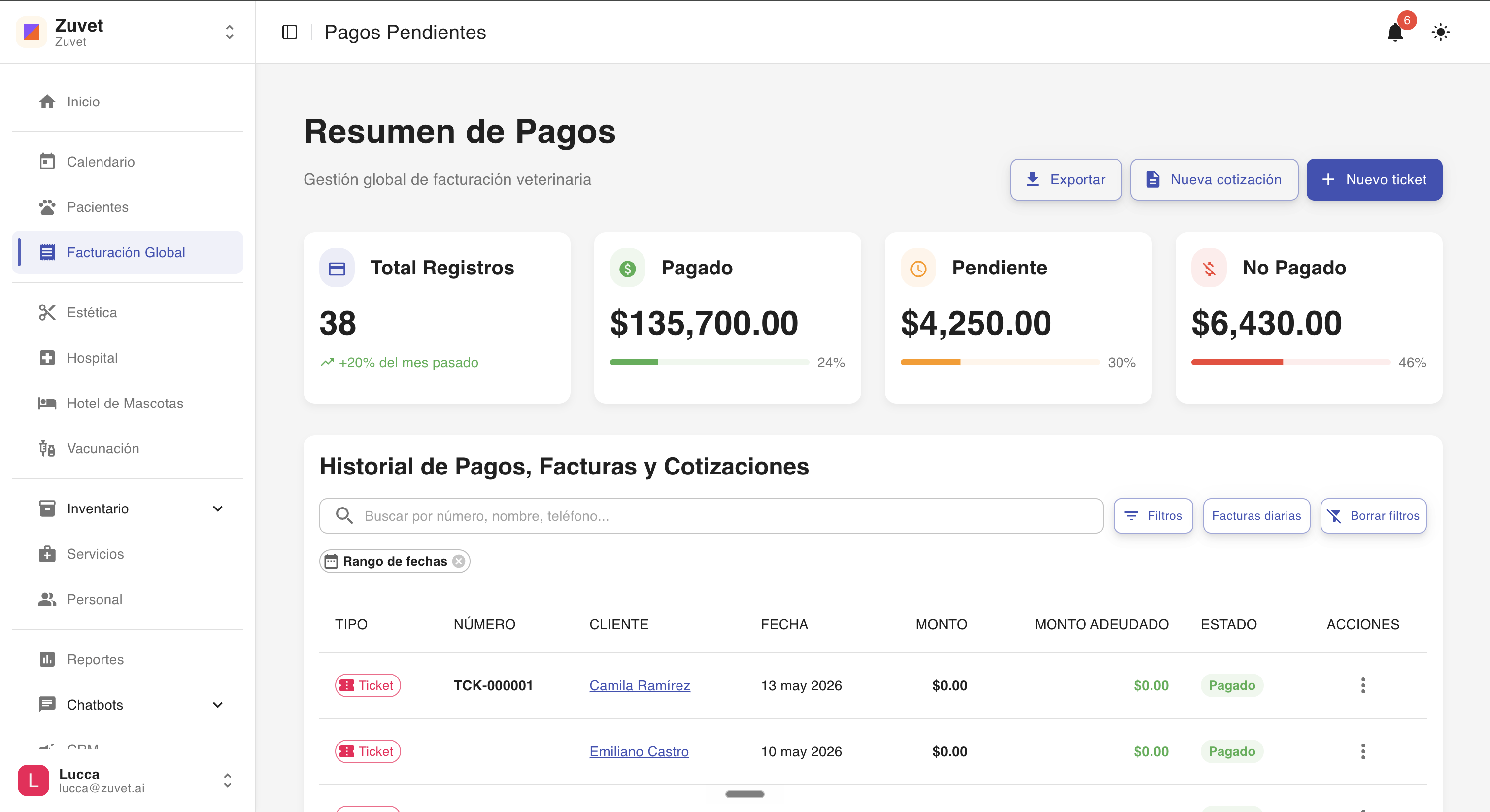This screenshot has height=812, width=1490.
Task: Click the hospital cross icon
Action: pos(47,357)
